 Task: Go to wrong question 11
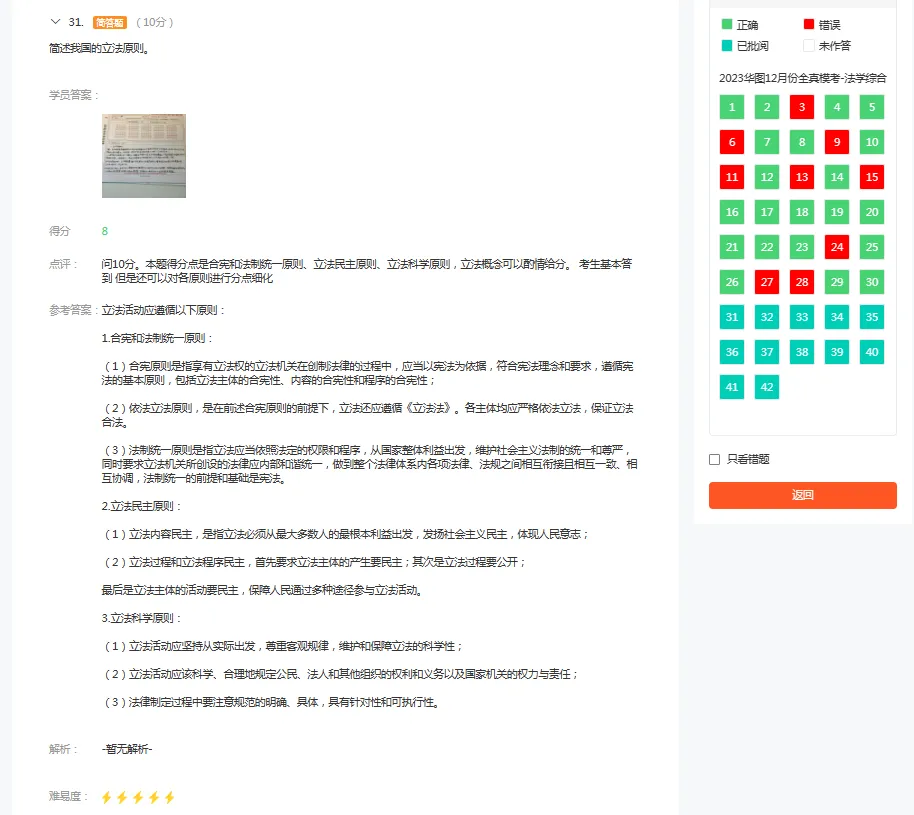click(x=732, y=177)
